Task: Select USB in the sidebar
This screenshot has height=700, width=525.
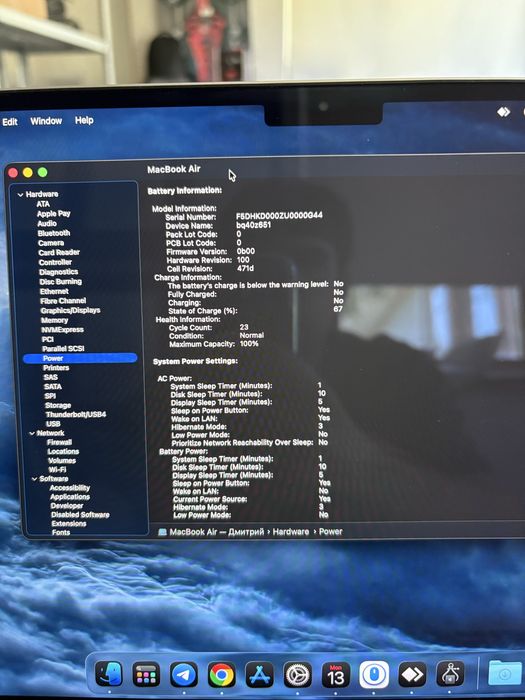Action: tap(53, 424)
